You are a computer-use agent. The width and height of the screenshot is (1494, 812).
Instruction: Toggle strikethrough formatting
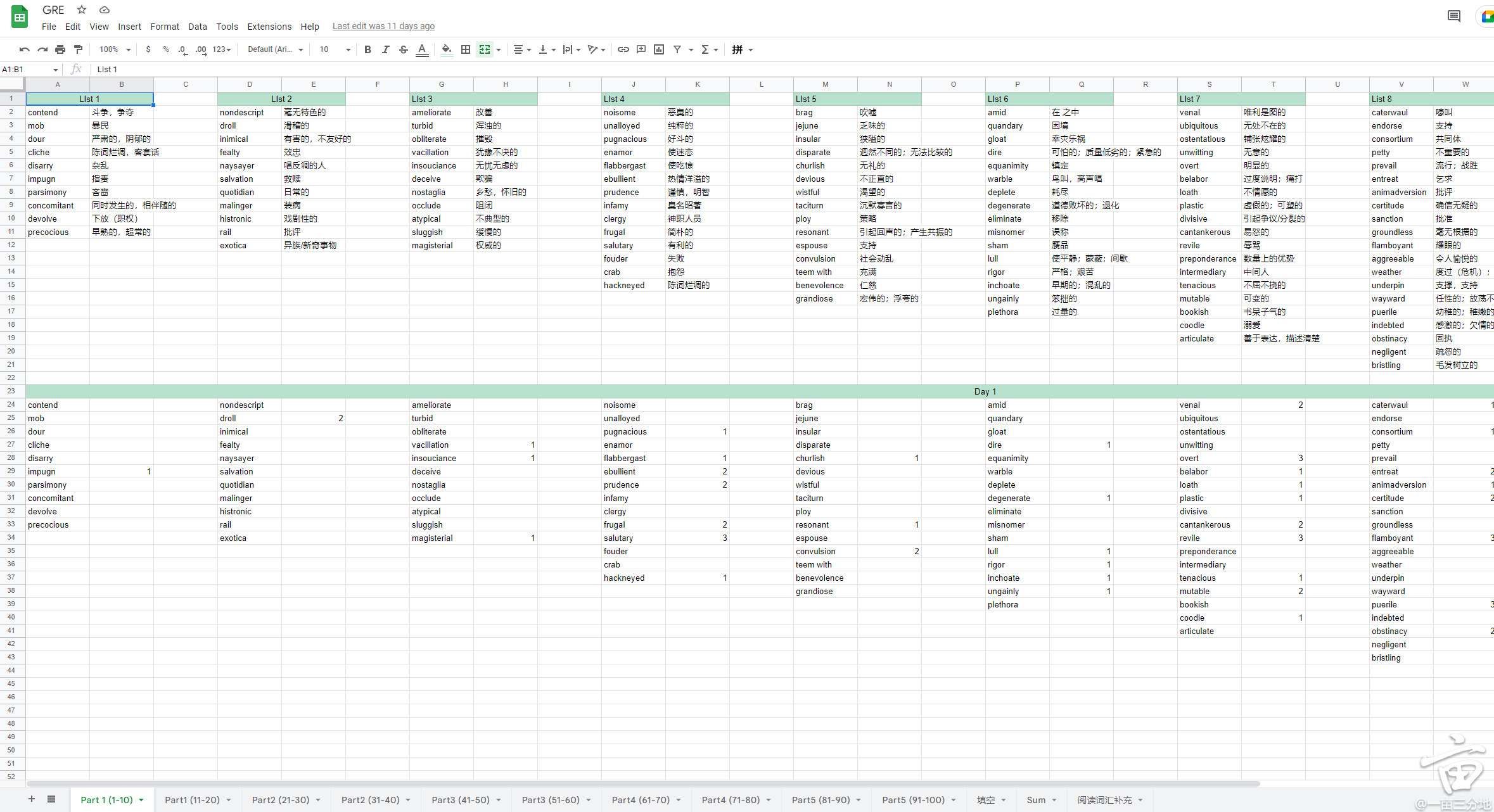pos(404,49)
